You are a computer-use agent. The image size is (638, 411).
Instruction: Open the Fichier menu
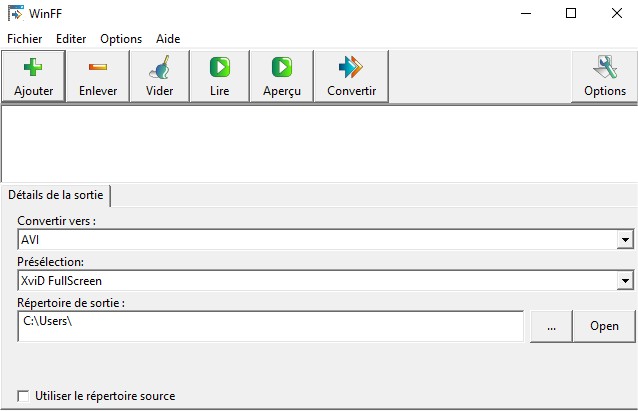tap(24, 39)
